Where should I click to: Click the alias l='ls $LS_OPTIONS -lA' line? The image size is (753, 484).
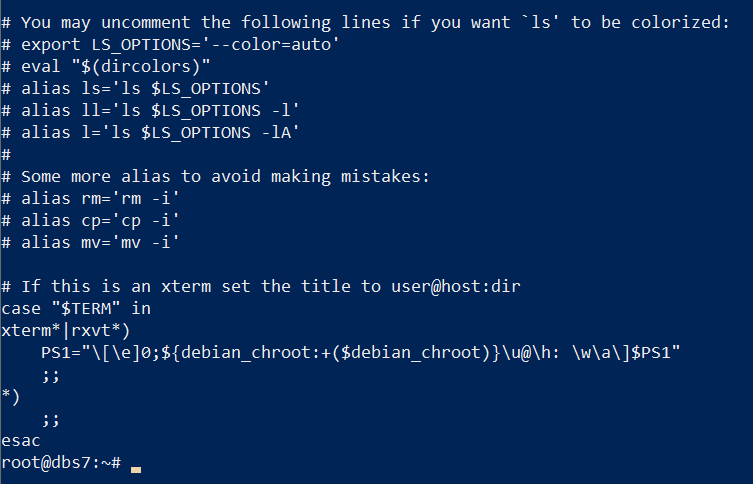(150, 133)
